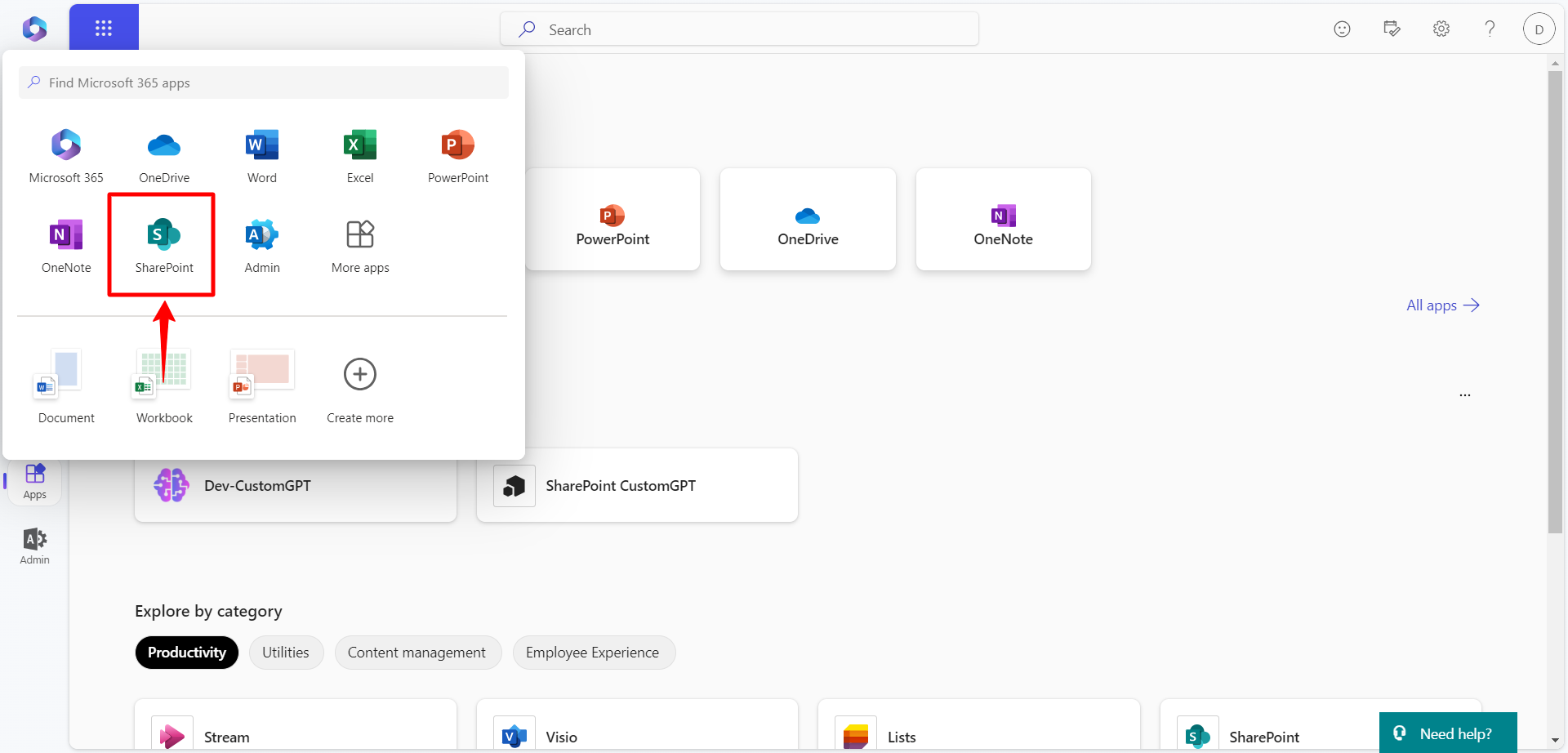The height and width of the screenshot is (753, 1568).
Task: Select the Utilities category tab
Action: tap(286, 653)
